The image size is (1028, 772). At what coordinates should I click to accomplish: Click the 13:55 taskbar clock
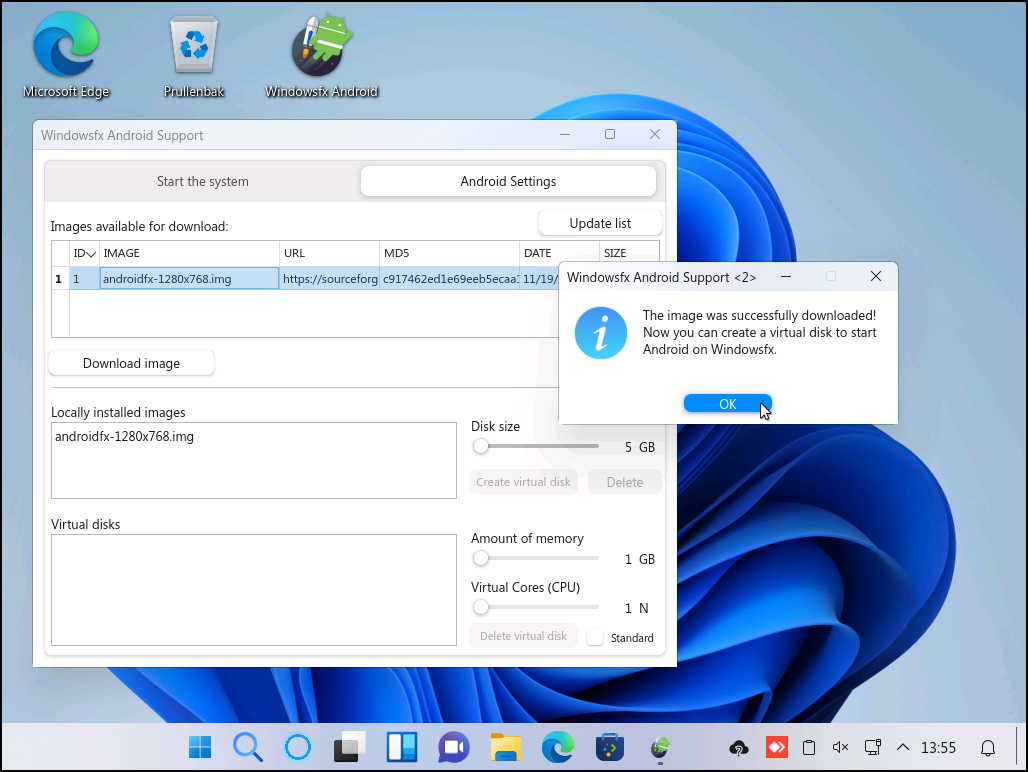(x=938, y=748)
